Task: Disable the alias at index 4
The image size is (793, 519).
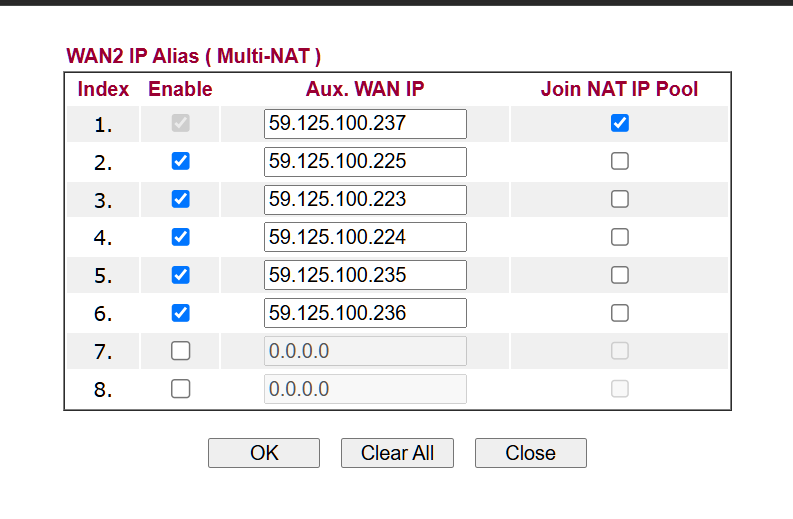Action: pos(180,237)
